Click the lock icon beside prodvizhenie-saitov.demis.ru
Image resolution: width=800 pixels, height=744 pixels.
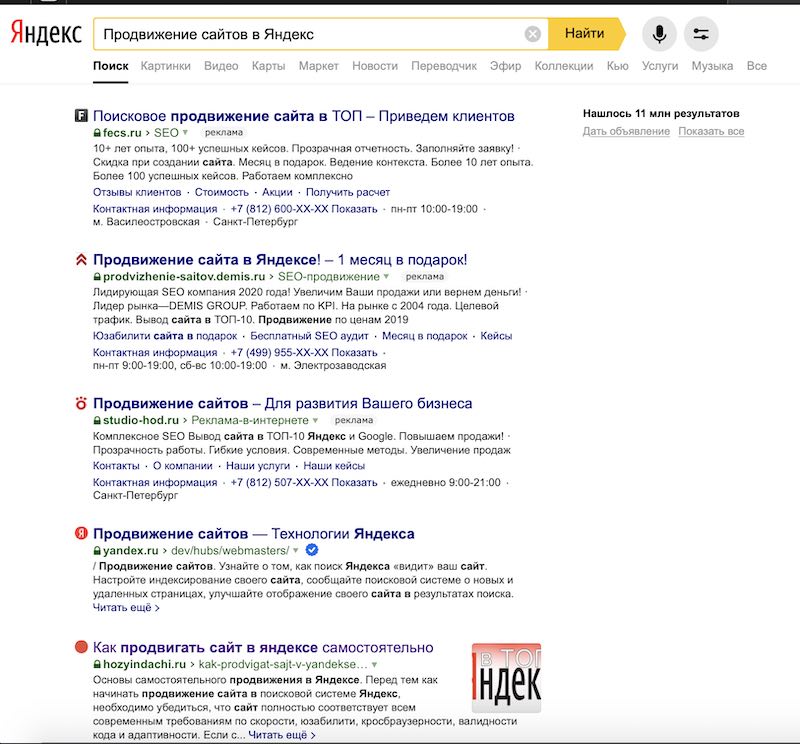tap(97, 277)
